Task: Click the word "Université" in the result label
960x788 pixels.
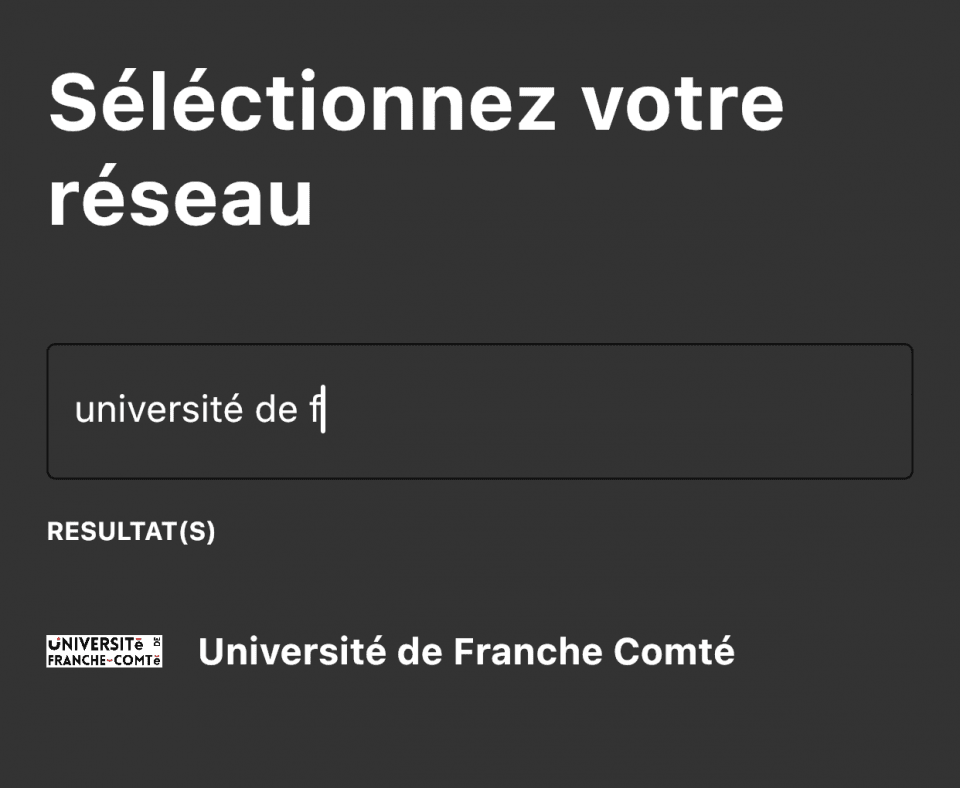Action: coord(292,652)
